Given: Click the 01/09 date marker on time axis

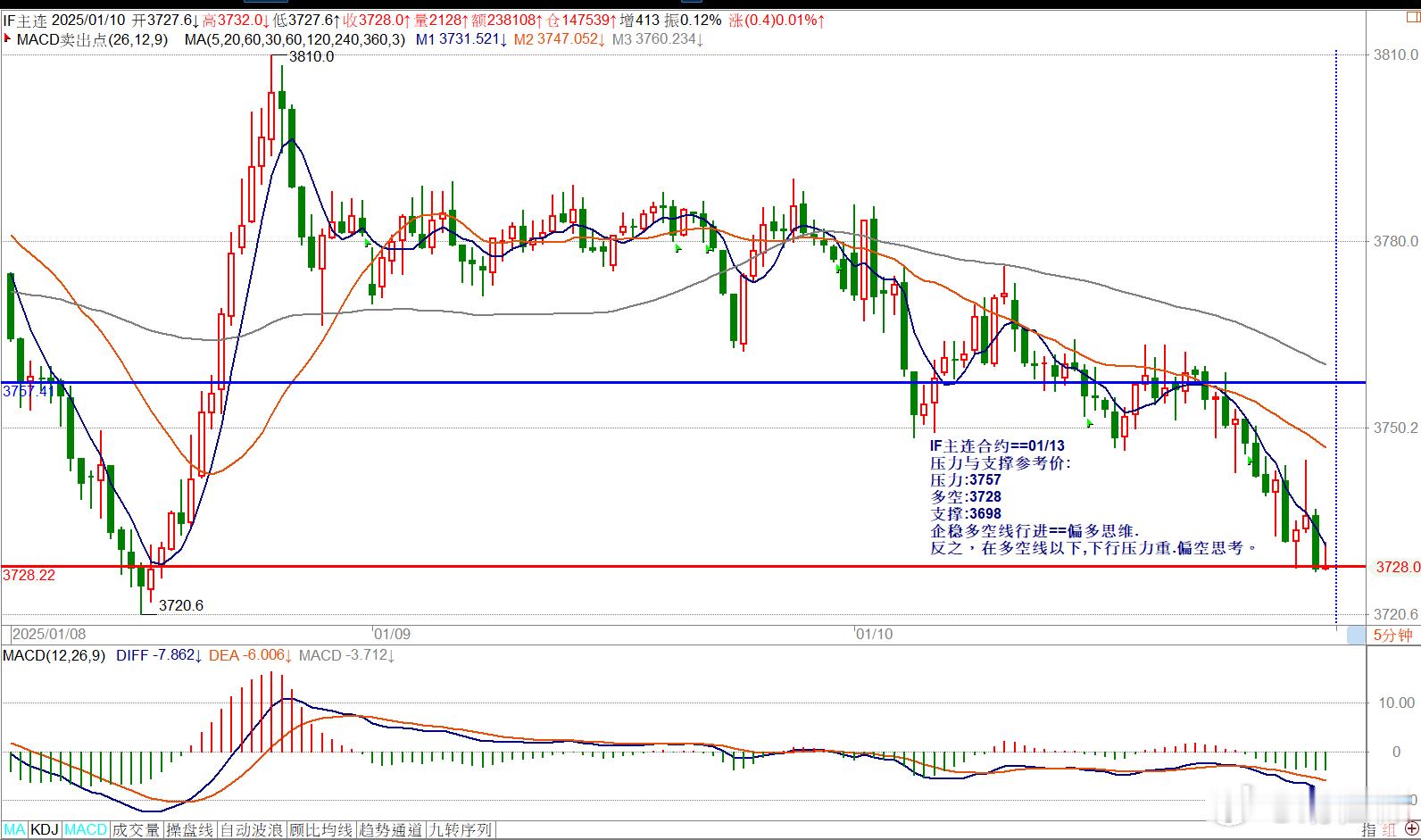Looking at the screenshot, I should click(x=392, y=634).
